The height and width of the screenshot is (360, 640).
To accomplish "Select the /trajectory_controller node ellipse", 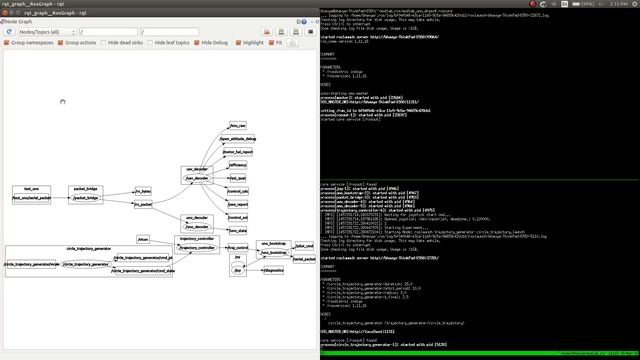I will point(197,248).
